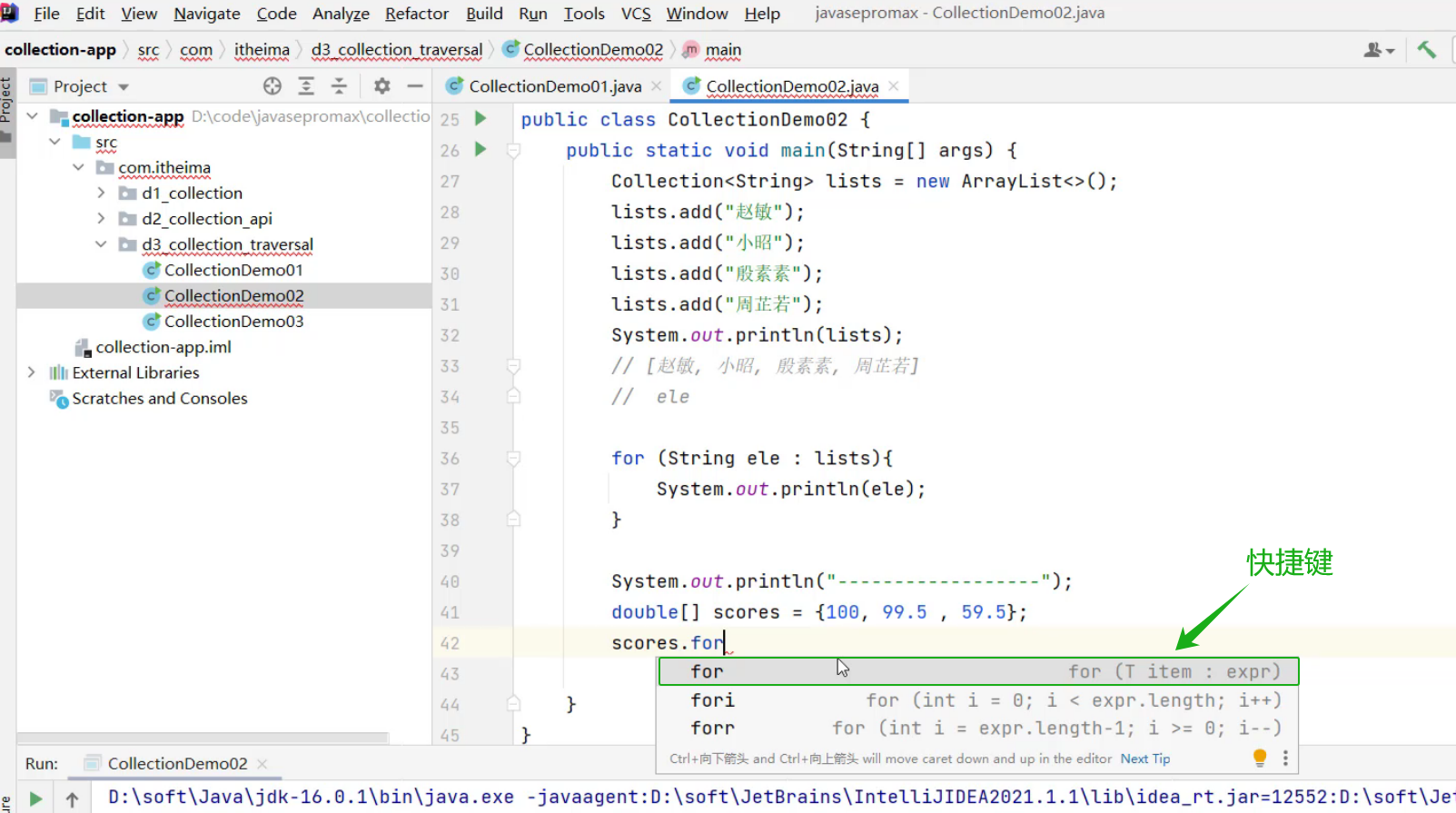The height and width of the screenshot is (813, 1456).
Task: Toggle fold marker at line 26
Action: [513, 150]
